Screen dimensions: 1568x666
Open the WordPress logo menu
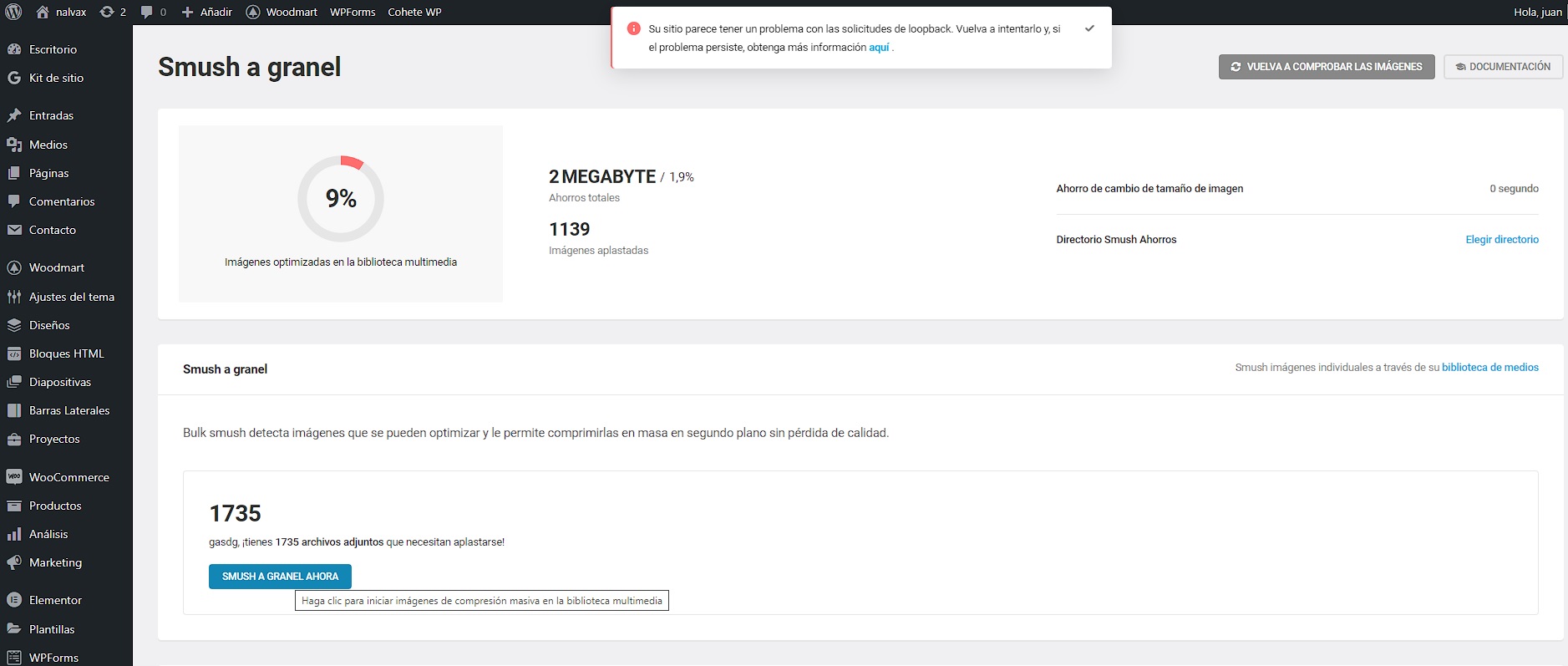(14, 12)
